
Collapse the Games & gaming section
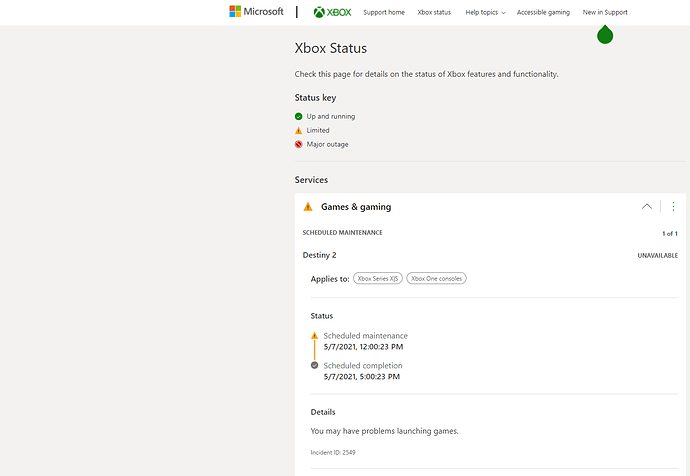point(647,207)
